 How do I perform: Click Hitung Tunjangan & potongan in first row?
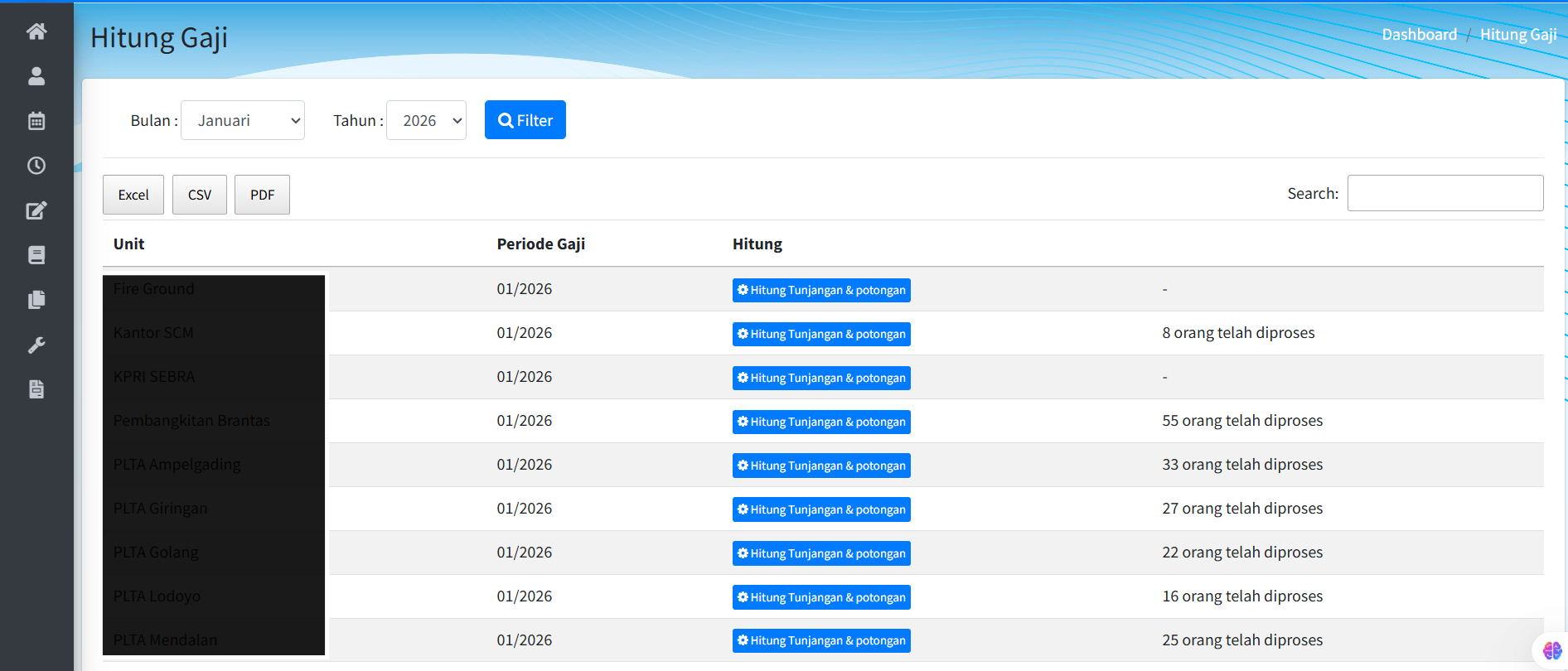[821, 290]
